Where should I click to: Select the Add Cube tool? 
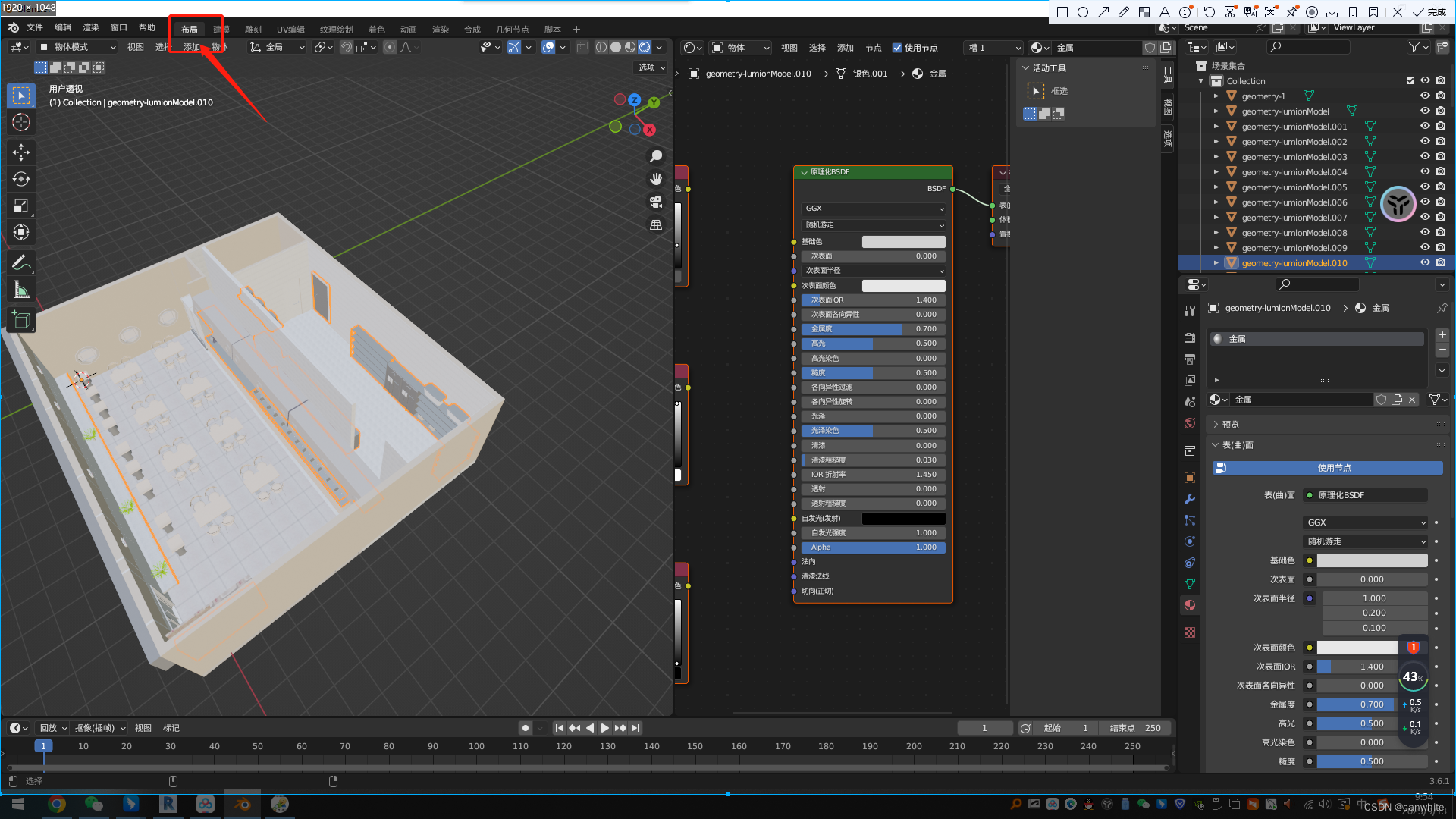pos(21,320)
